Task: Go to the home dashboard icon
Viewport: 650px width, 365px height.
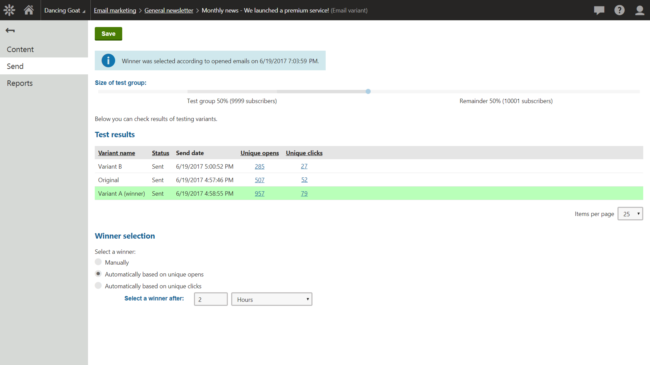Action: click(x=29, y=10)
